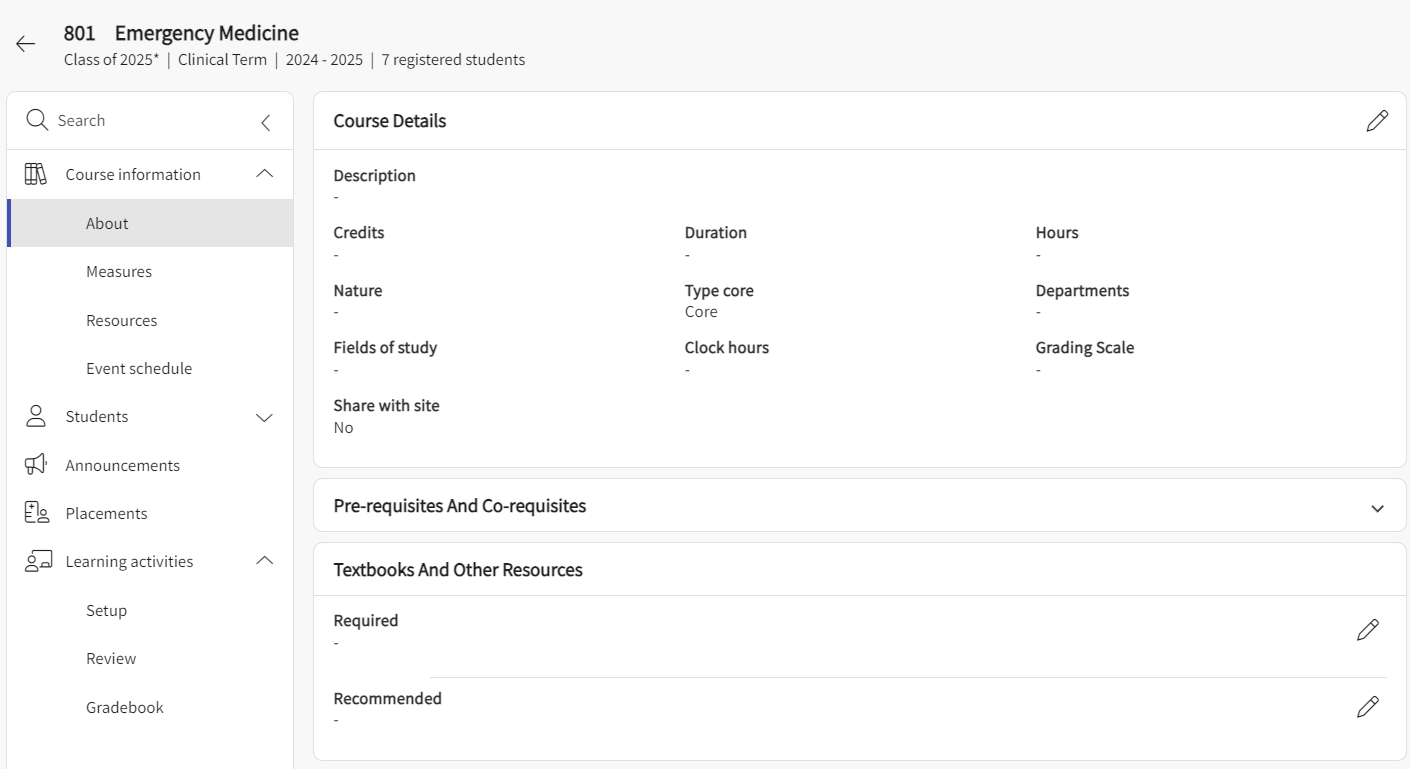Screen dimensions: 1410x769
Task: Click the search magnifier icon
Action: point(37,120)
